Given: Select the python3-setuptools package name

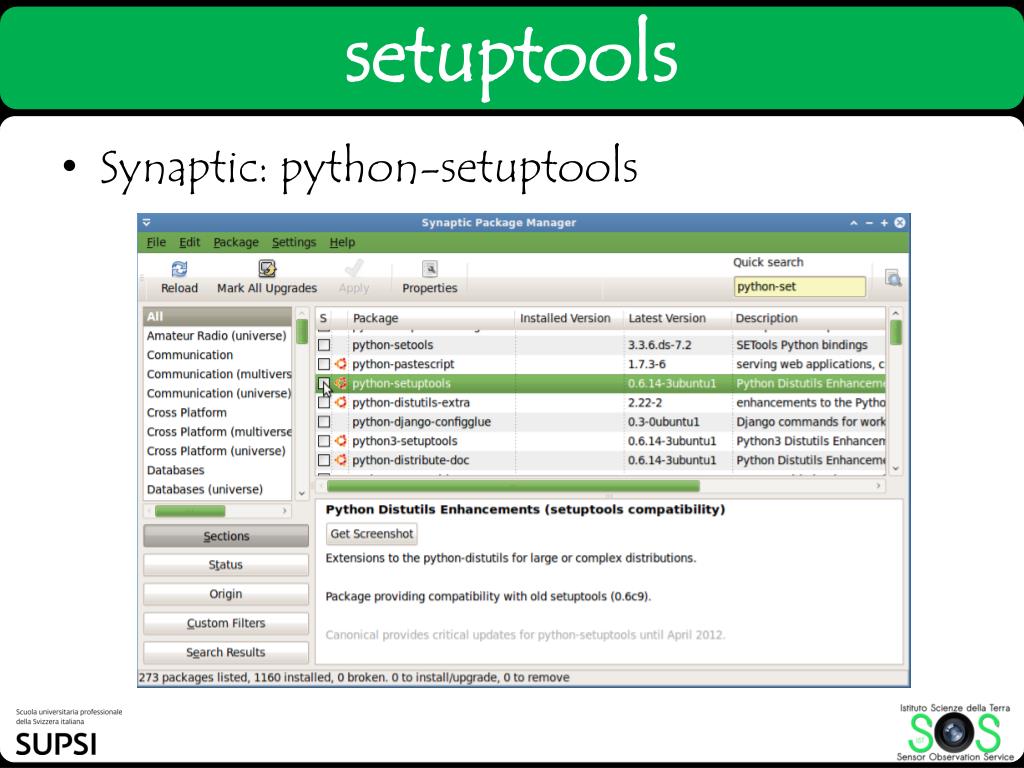Looking at the screenshot, I should pyautogui.click(x=405, y=441).
